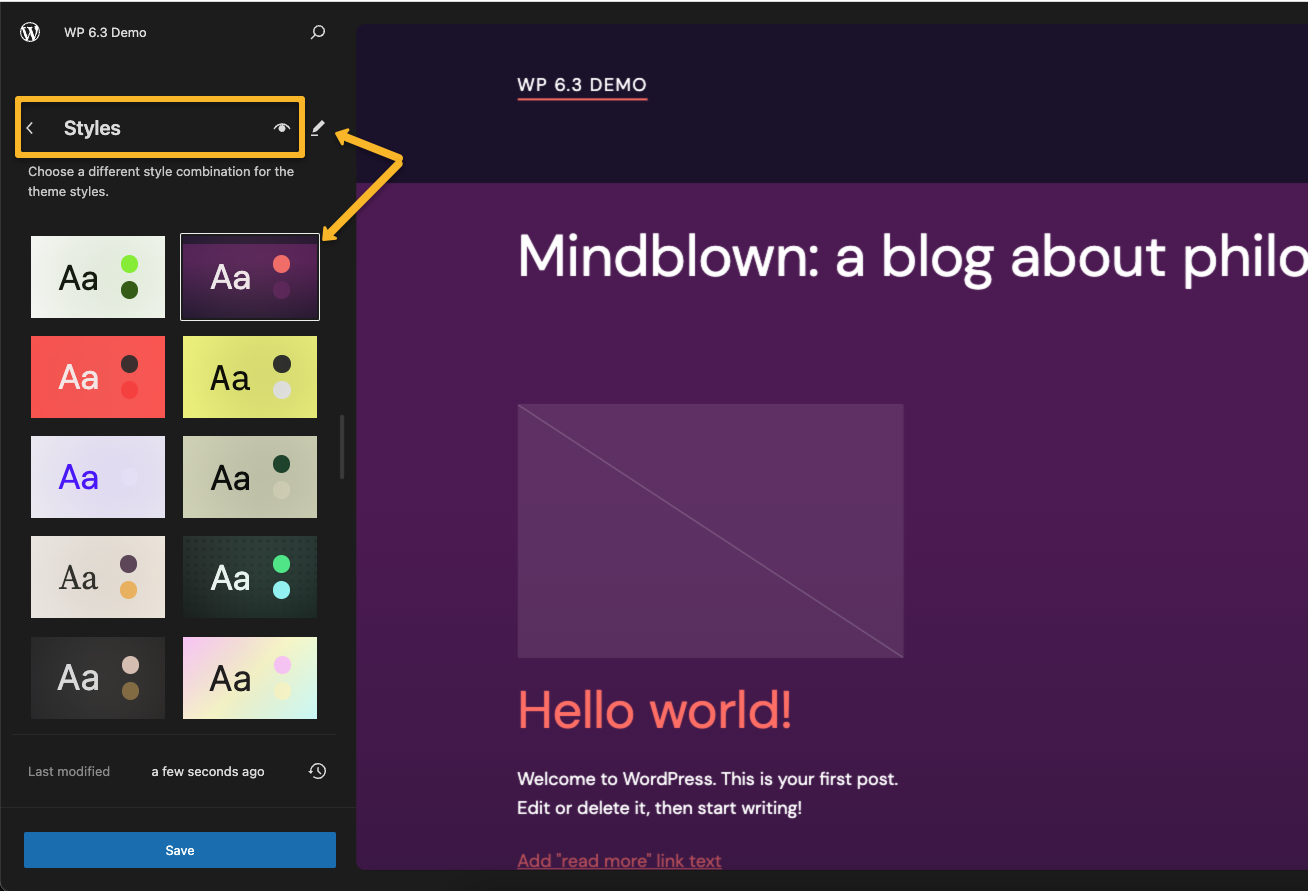The height and width of the screenshot is (891, 1308).
Task: Open style Revisions via the clock icon
Action: [317, 771]
